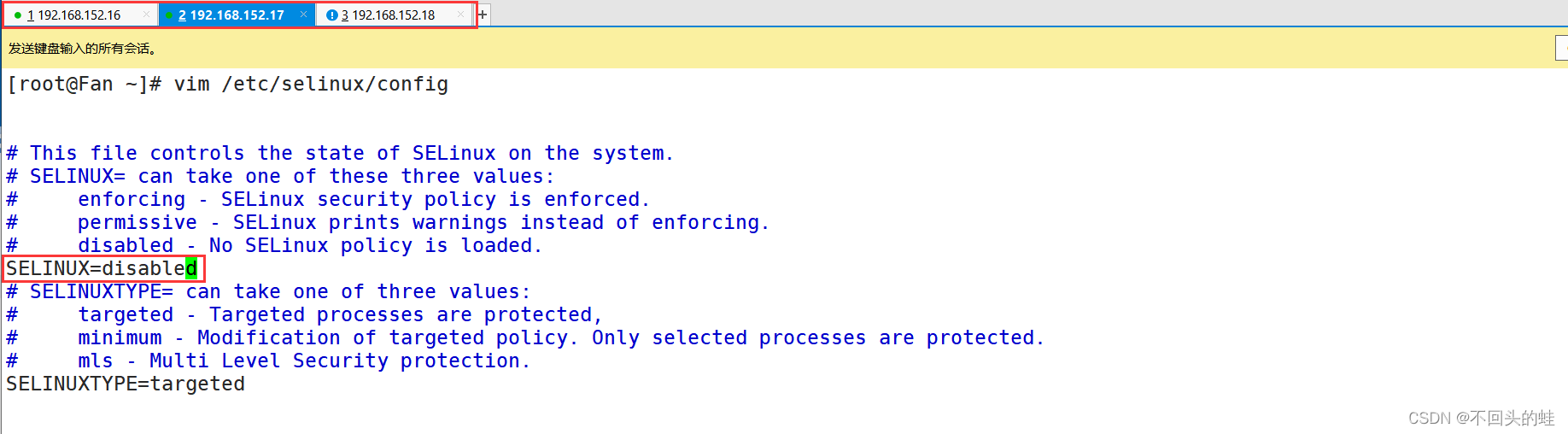Click the 'mls - Multi Level Security' line

(303, 361)
